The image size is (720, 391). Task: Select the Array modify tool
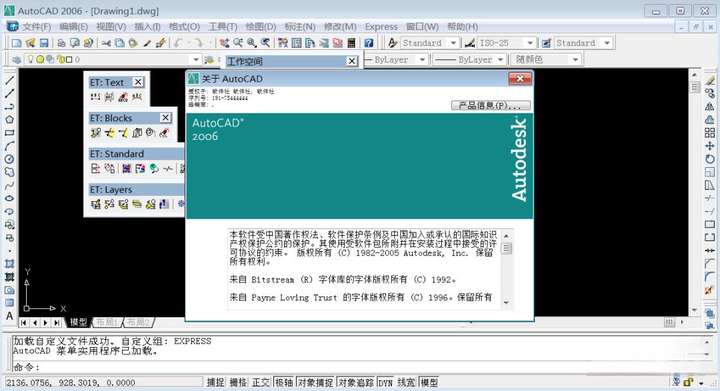click(x=710, y=133)
